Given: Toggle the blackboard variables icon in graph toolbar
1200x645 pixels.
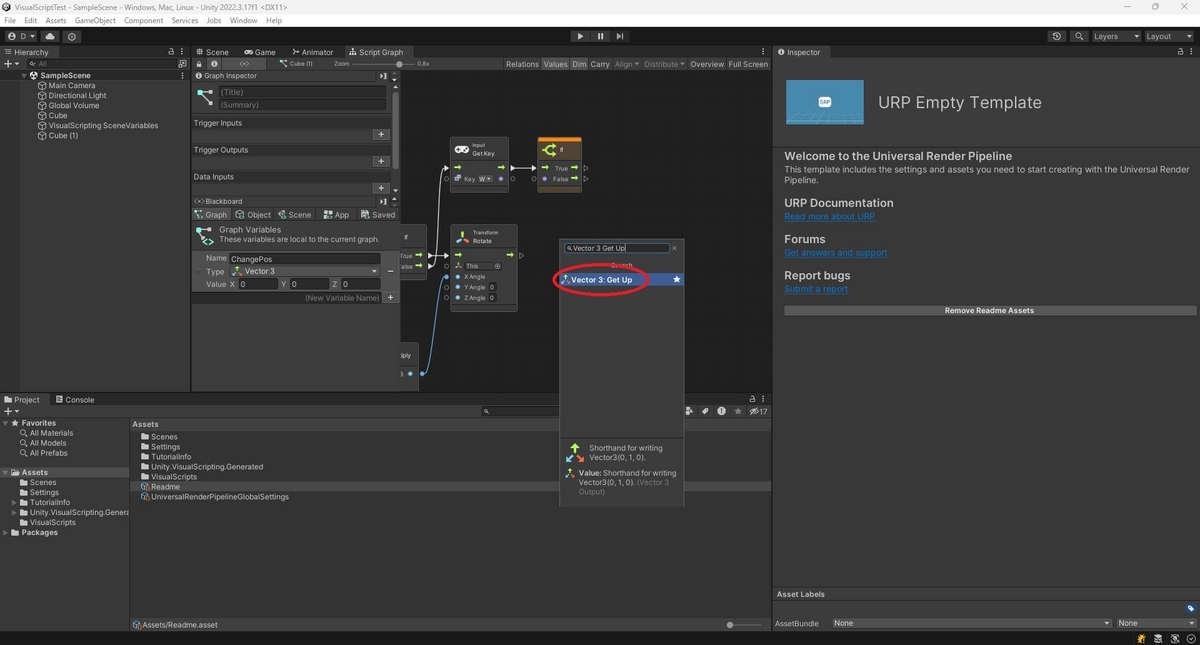Looking at the screenshot, I should [242, 64].
